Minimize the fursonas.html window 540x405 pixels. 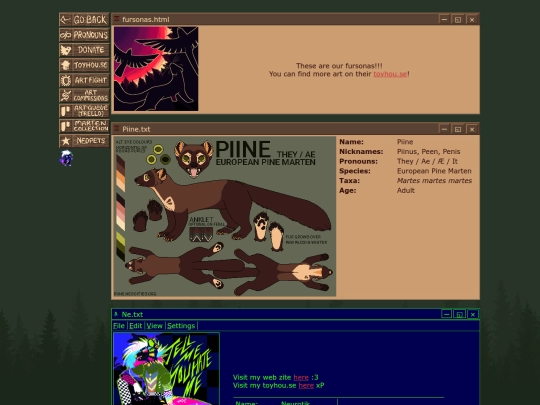[444, 19]
